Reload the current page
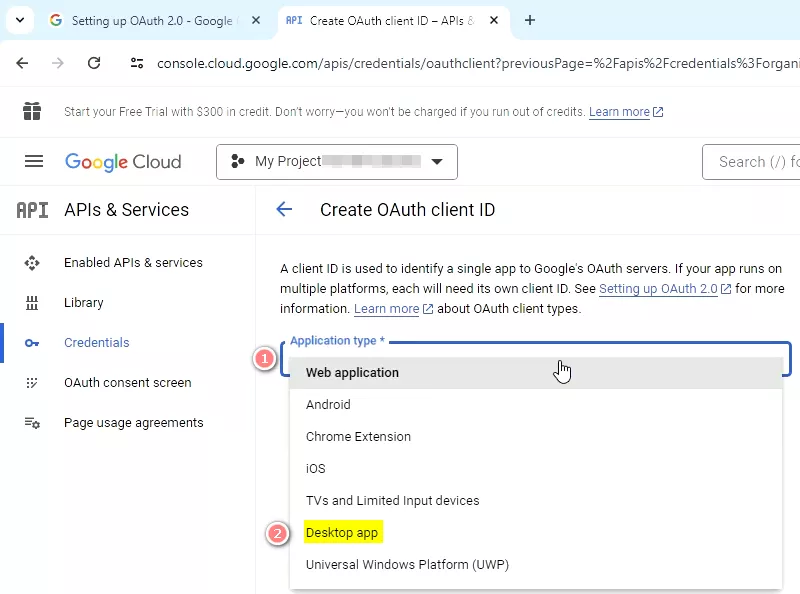 tap(94, 63)
